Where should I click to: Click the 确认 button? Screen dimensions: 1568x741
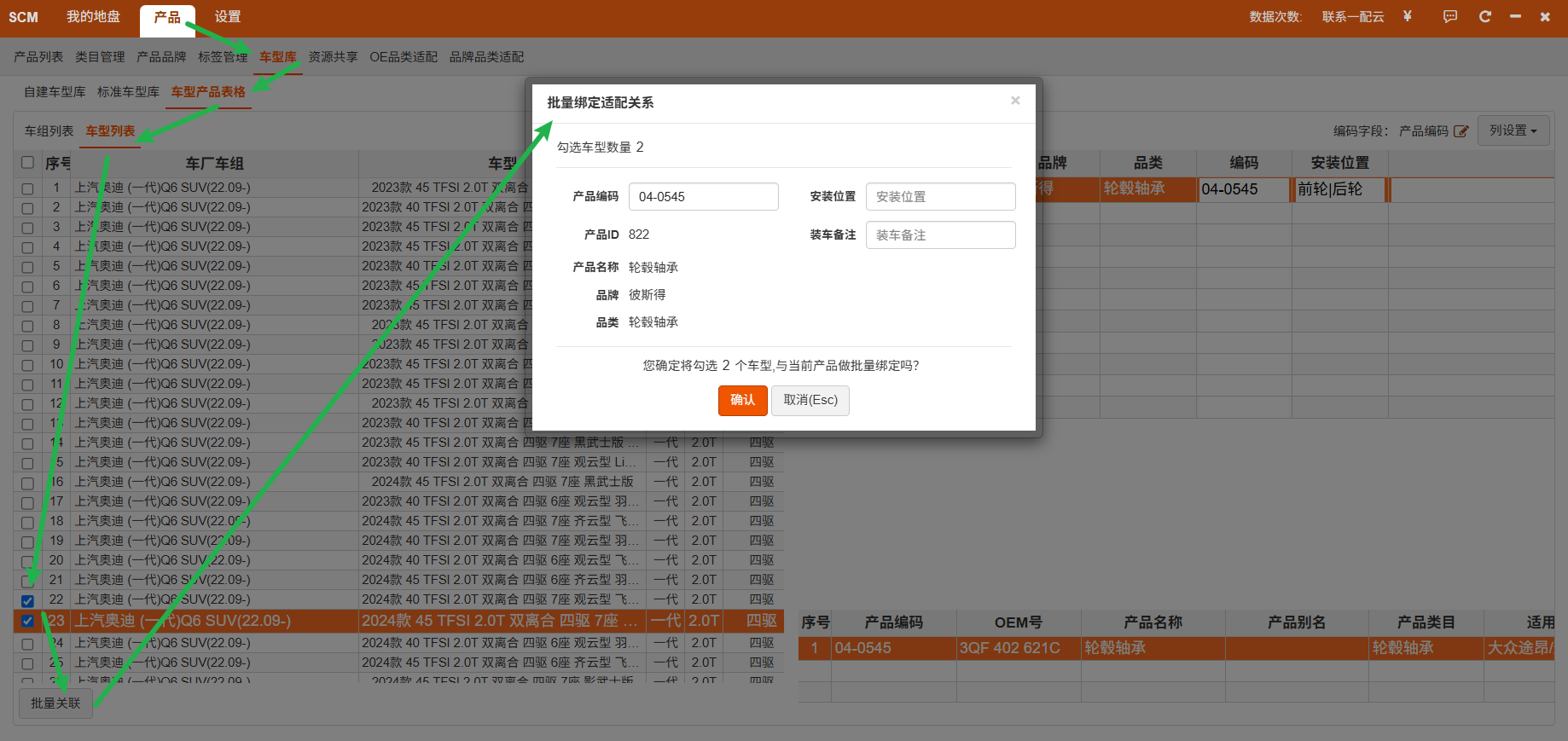(742, 400)
